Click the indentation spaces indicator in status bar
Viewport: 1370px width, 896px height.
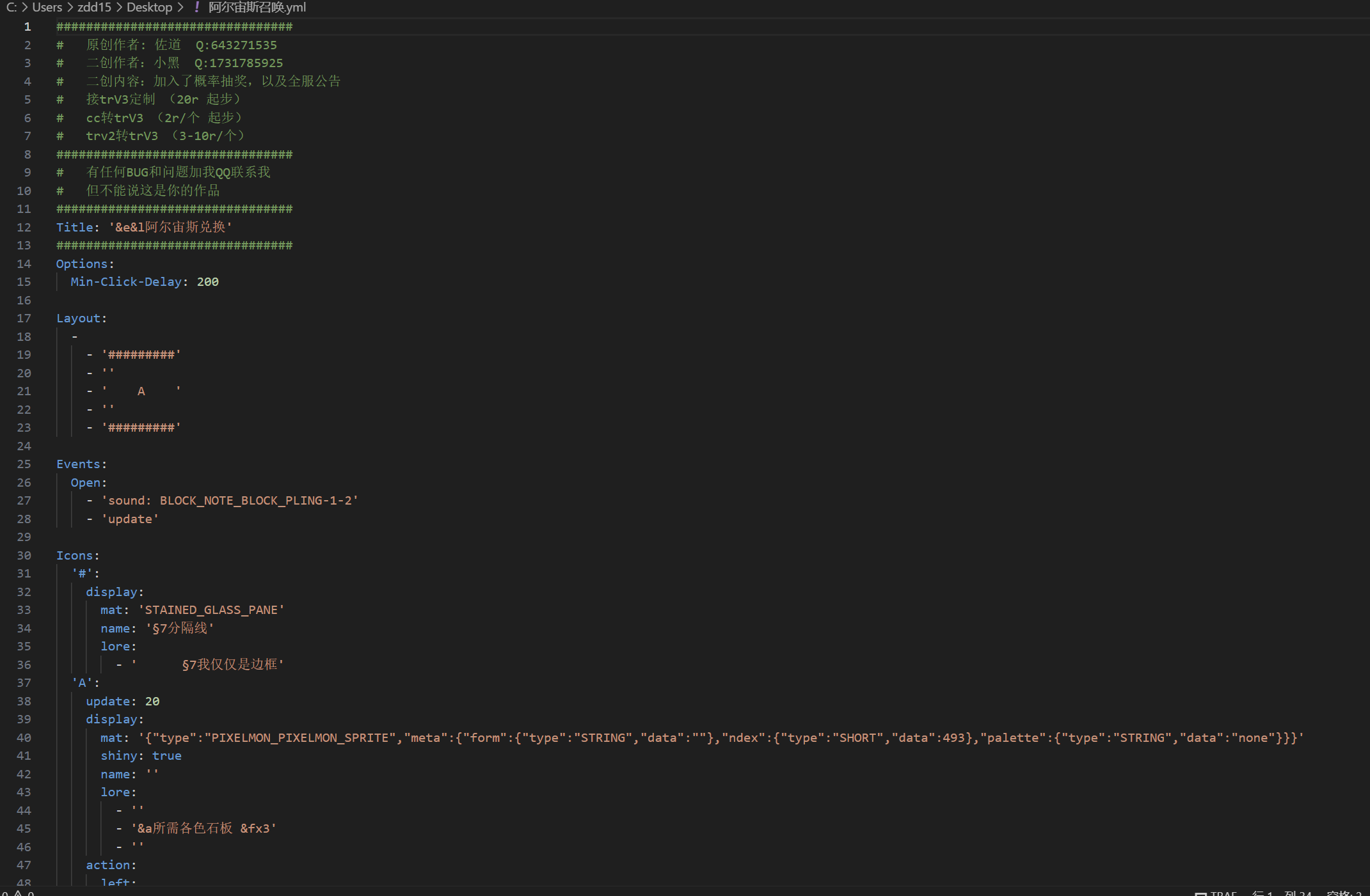pos(1343,893)
